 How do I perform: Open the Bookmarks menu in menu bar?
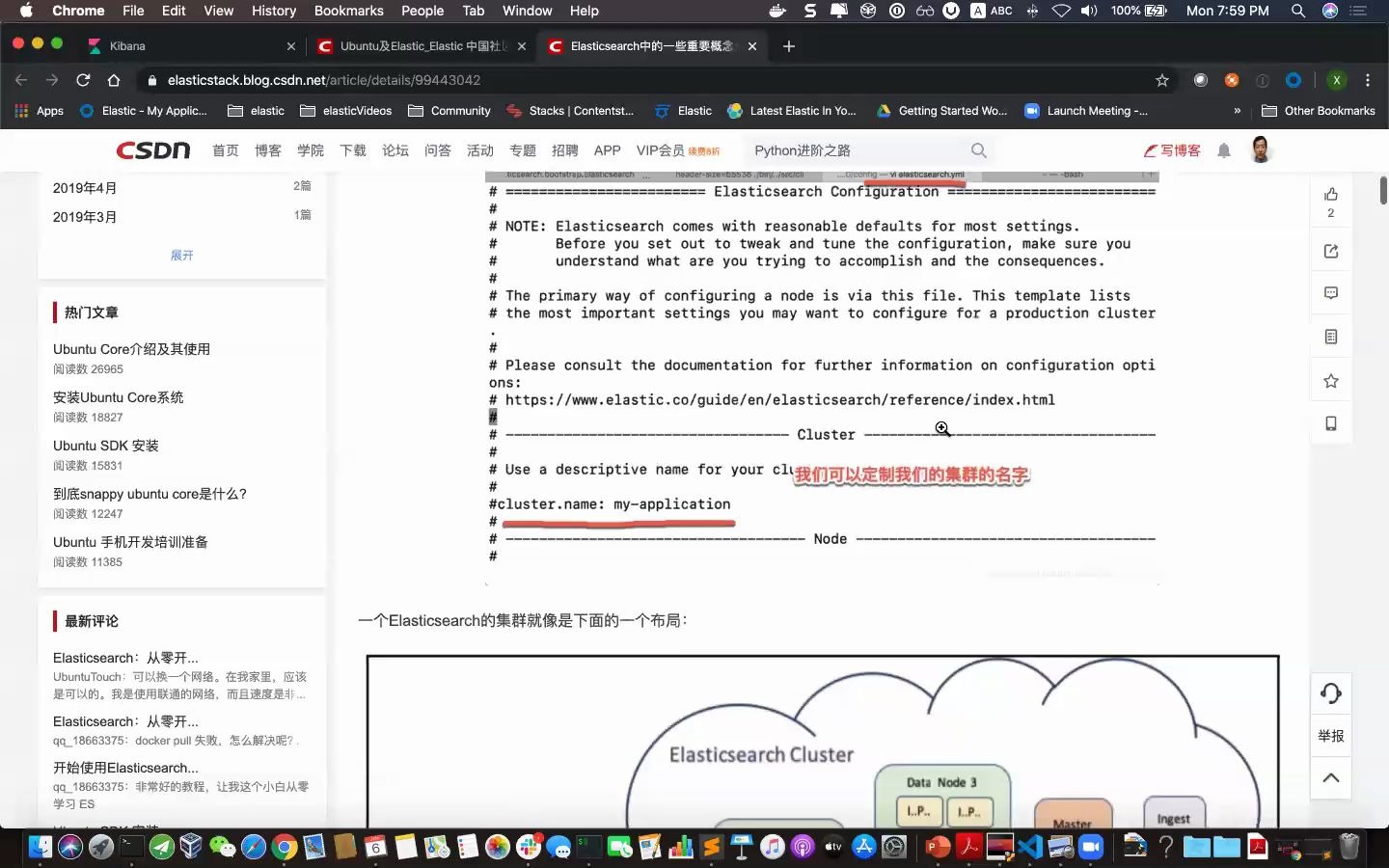point(349,11)
